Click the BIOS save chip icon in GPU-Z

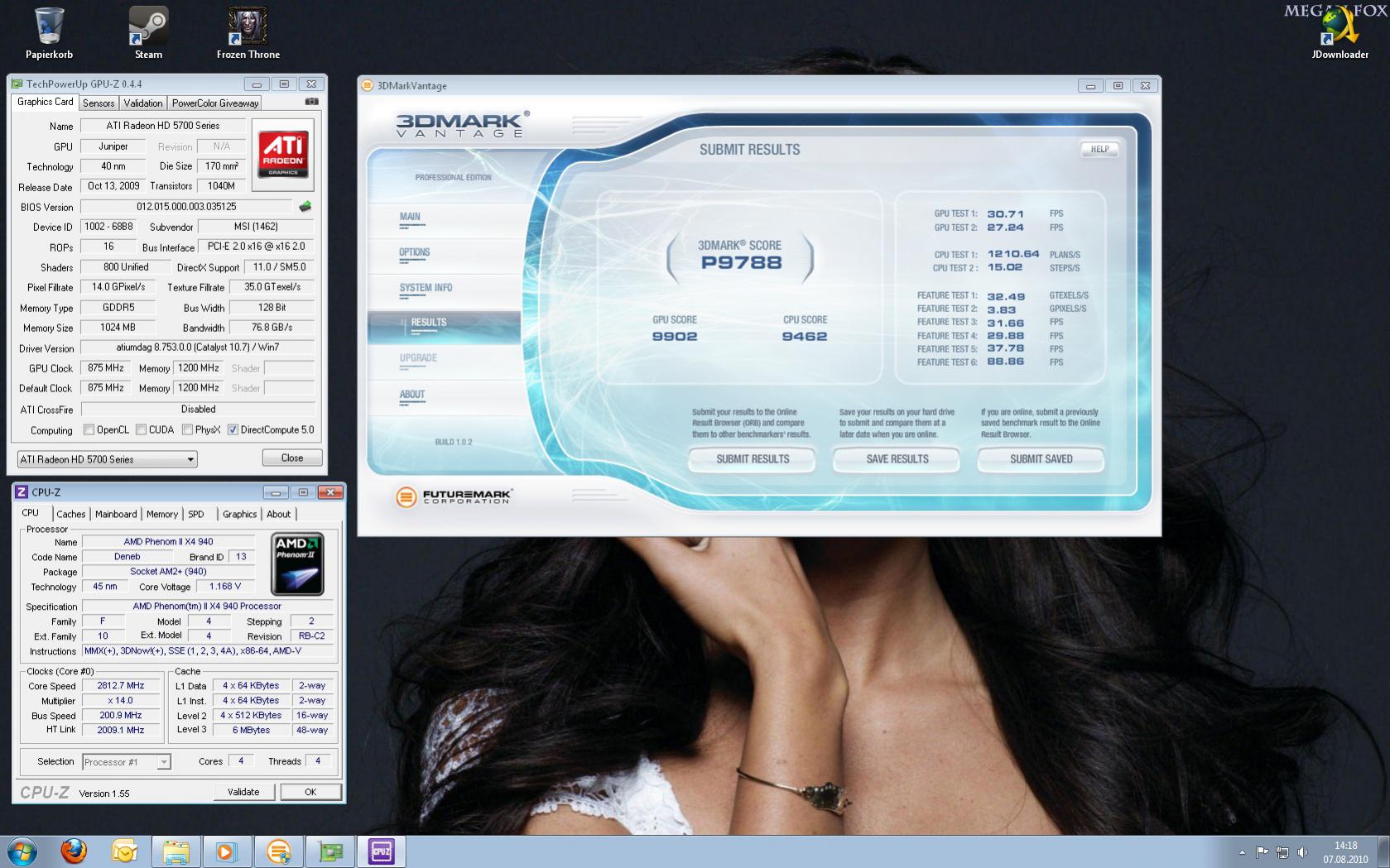(305, 207)
